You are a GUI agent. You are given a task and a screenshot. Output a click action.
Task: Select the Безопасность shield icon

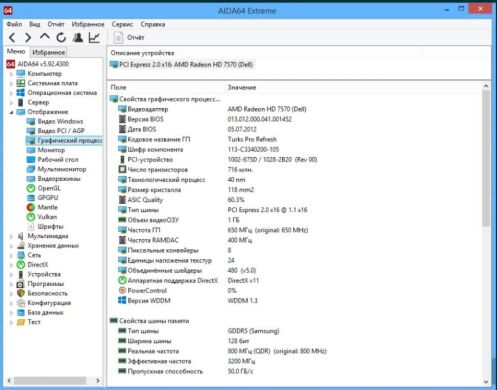pos(21,293)
